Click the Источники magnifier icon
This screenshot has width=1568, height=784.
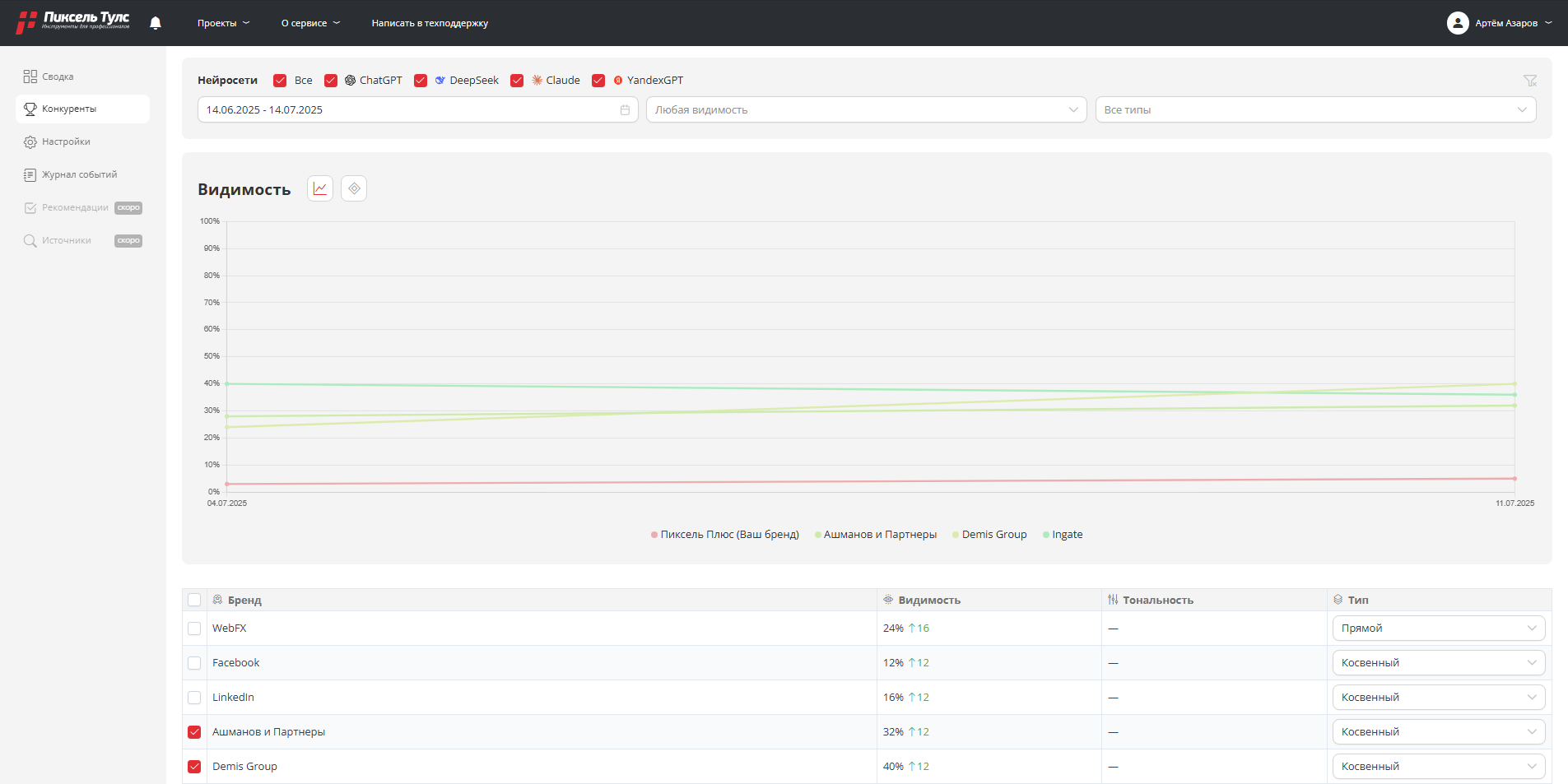[30, 241]
